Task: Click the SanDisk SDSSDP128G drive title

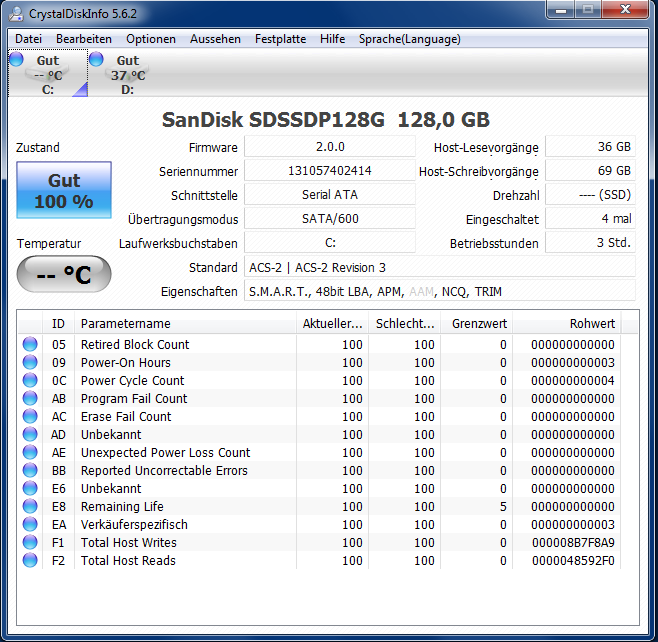Action: pyautogui.click(x=326, y=120)
